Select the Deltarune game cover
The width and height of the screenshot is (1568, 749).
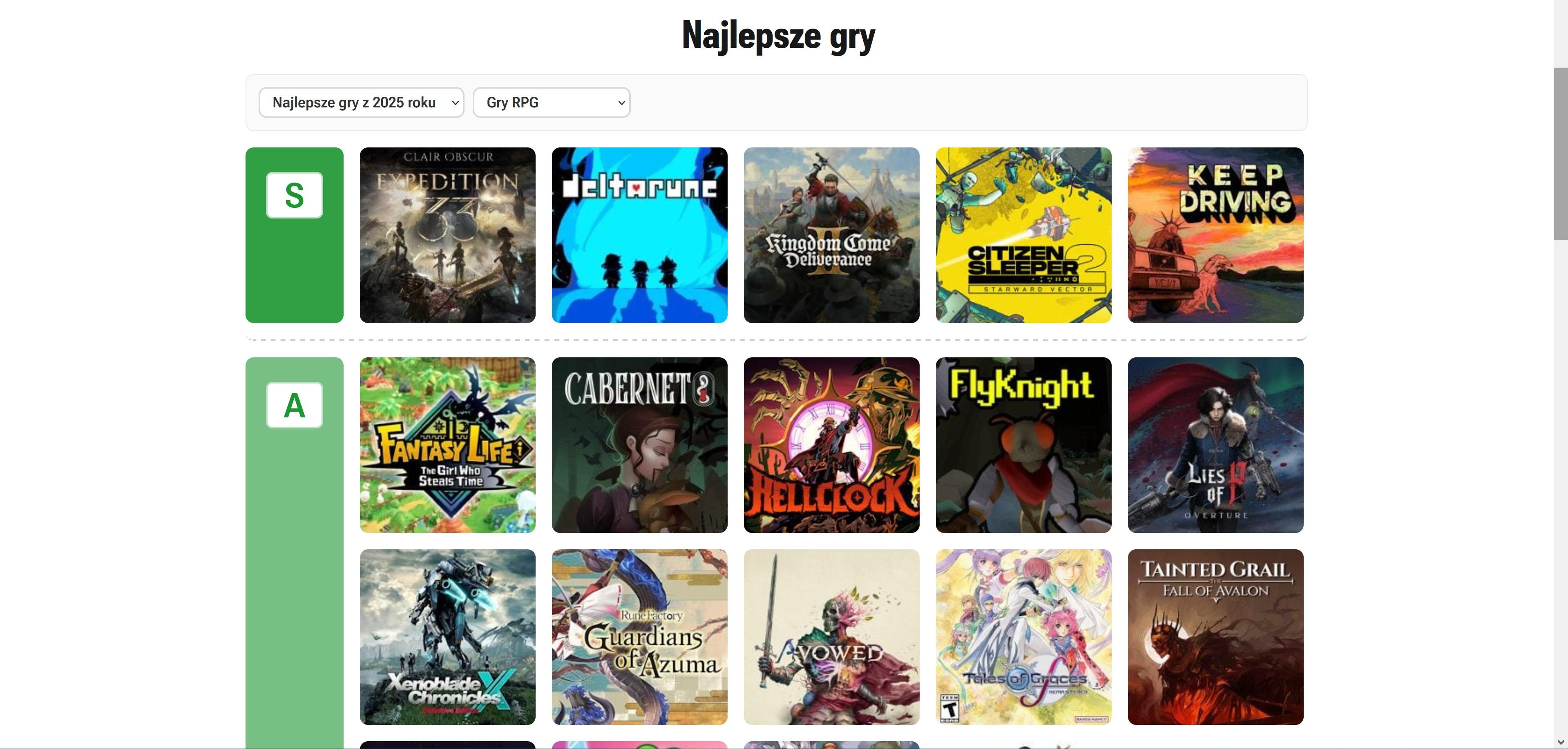pyautogui.click(x=640, y=235)
